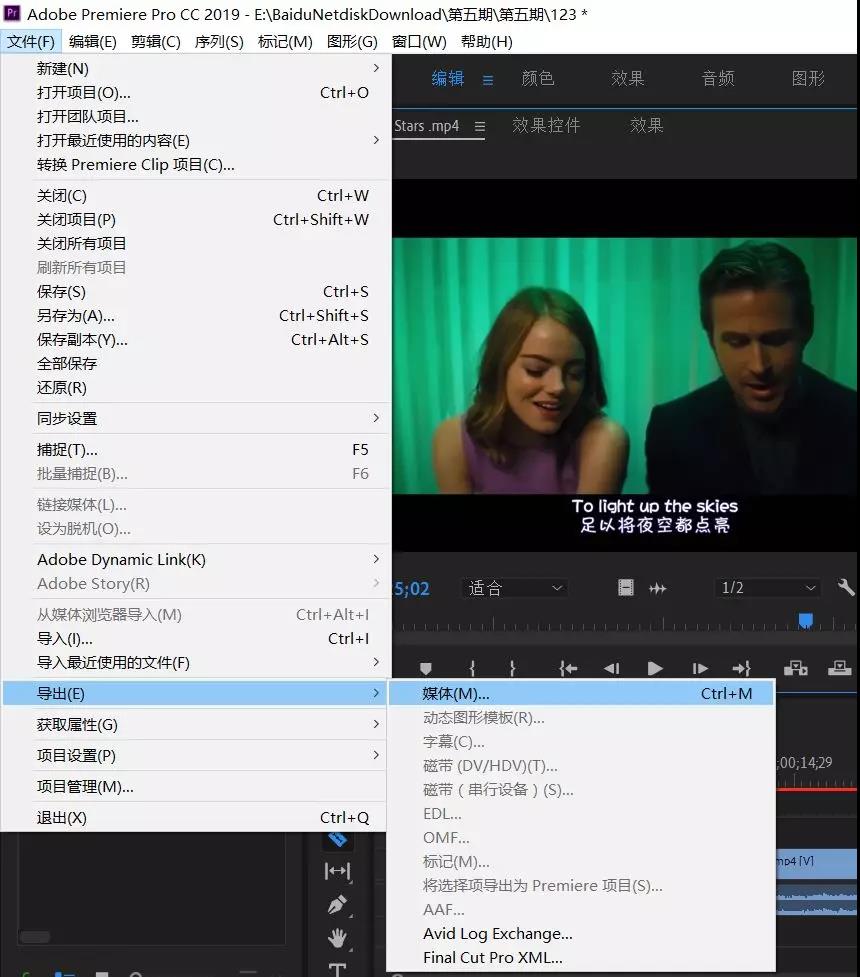Open monitor settings wrench icon
Viewport: 860px width, 977px height.
(x=846, y=587)
